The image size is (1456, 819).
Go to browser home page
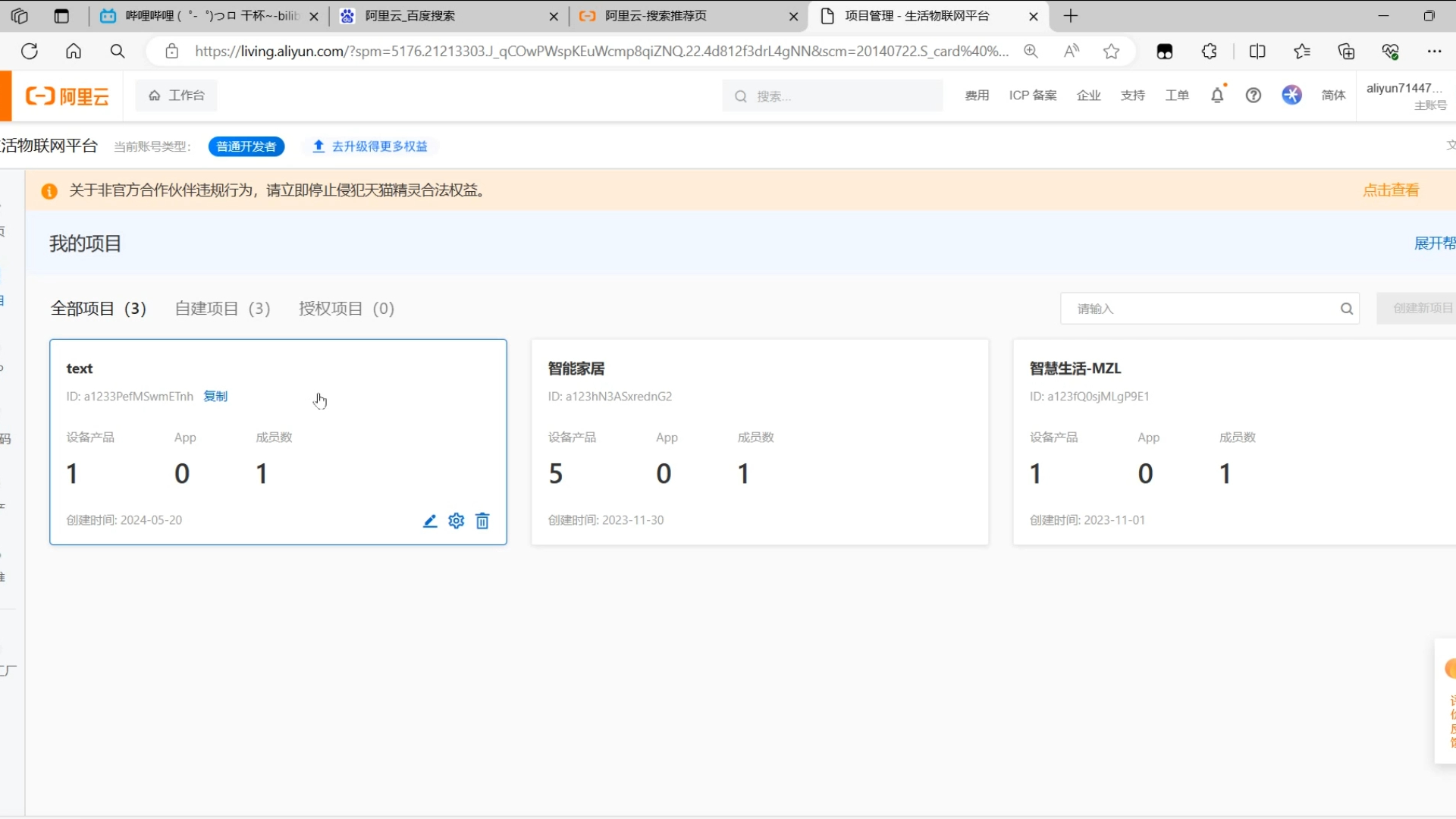point(74,52)
